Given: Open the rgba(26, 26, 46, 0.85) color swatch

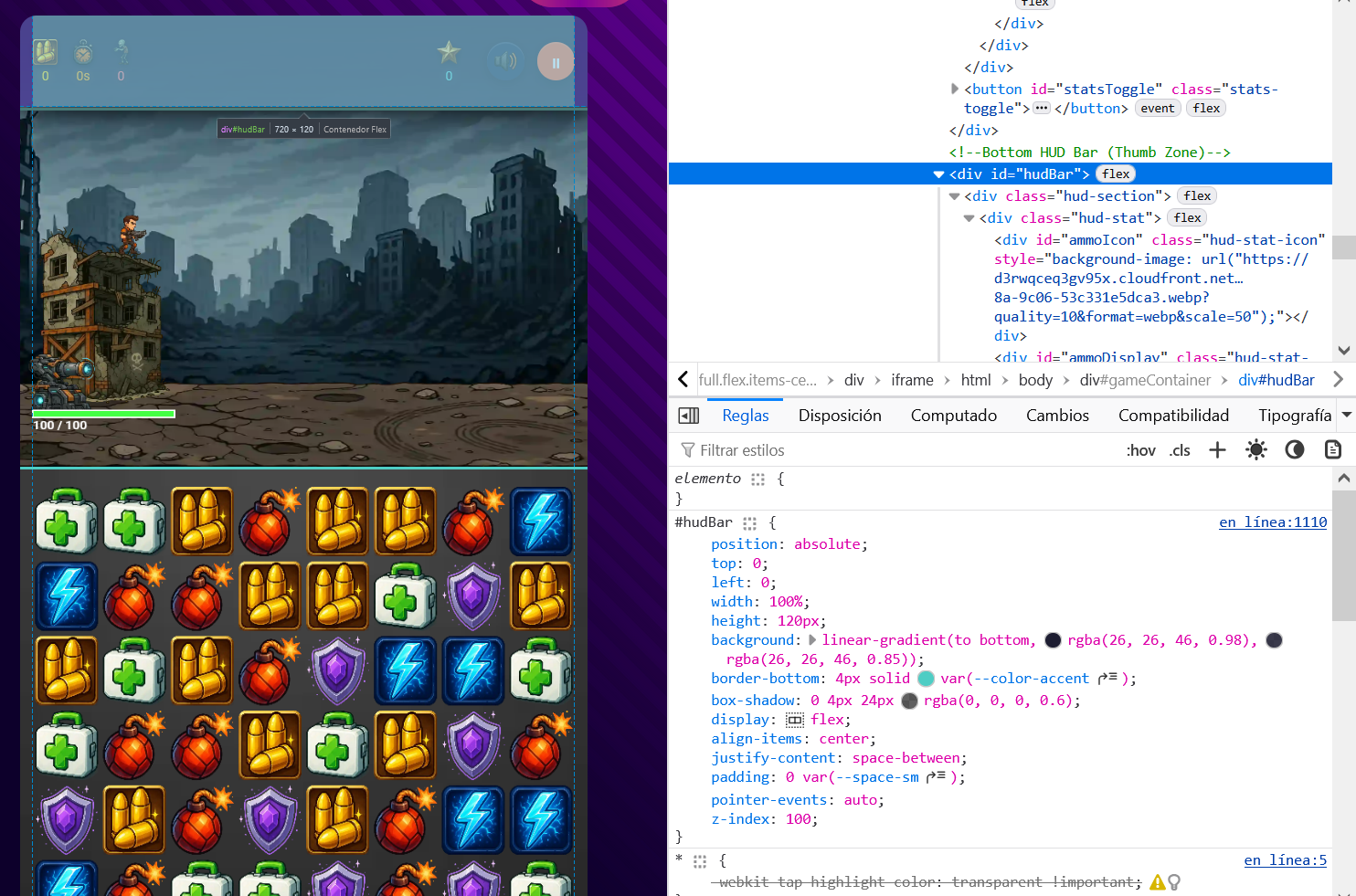Looking at the screenshot, I should [1275, 640].
